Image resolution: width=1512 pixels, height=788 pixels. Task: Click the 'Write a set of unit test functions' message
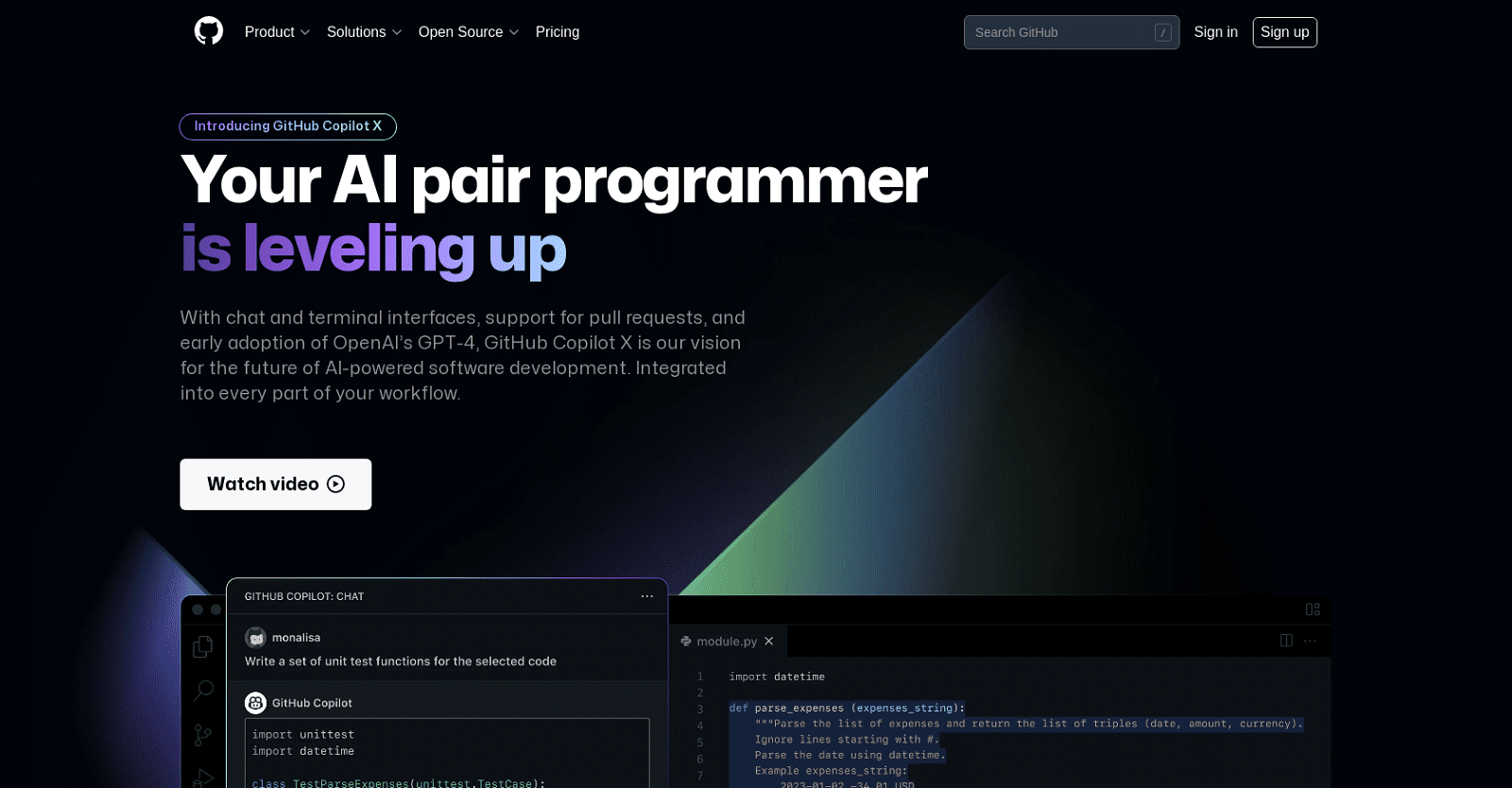(401, 661)
